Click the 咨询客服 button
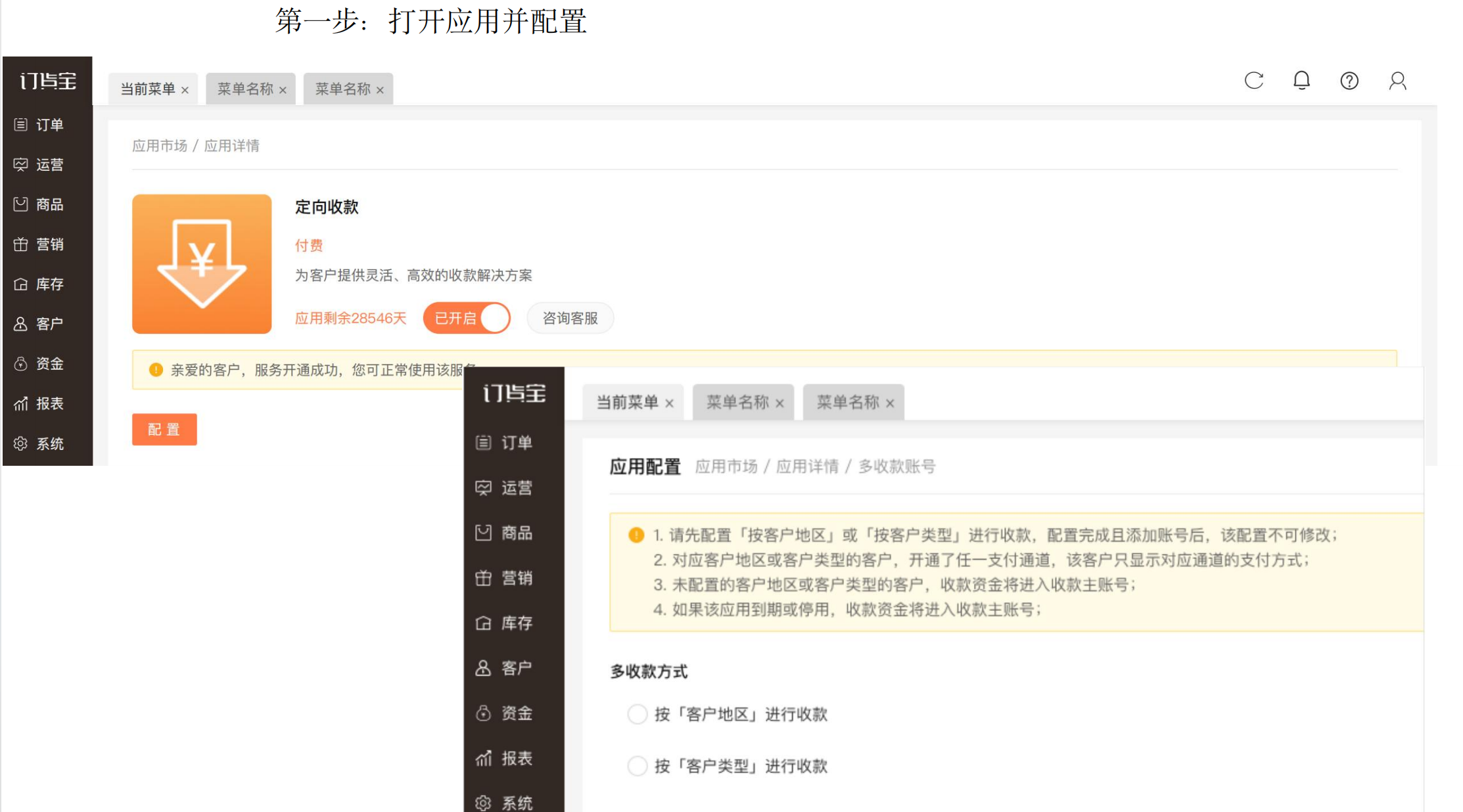The width and height of the screenshot is (1463, 812). tap(570, 318)
